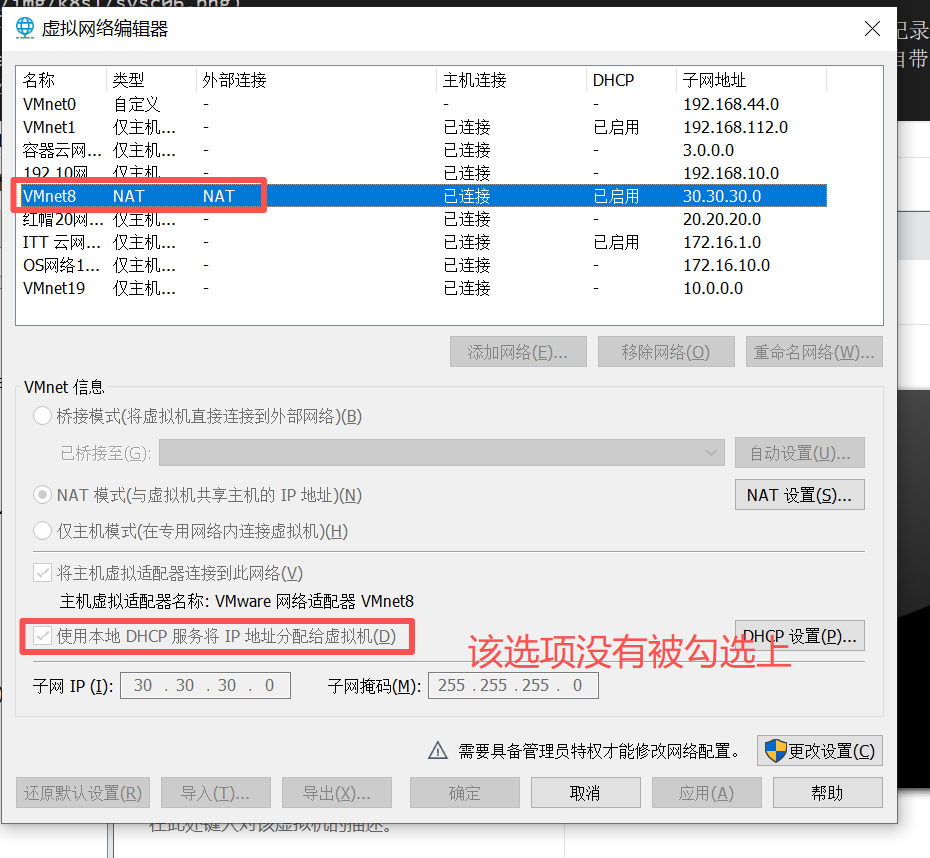Click the 外部连接 column header

316,80
